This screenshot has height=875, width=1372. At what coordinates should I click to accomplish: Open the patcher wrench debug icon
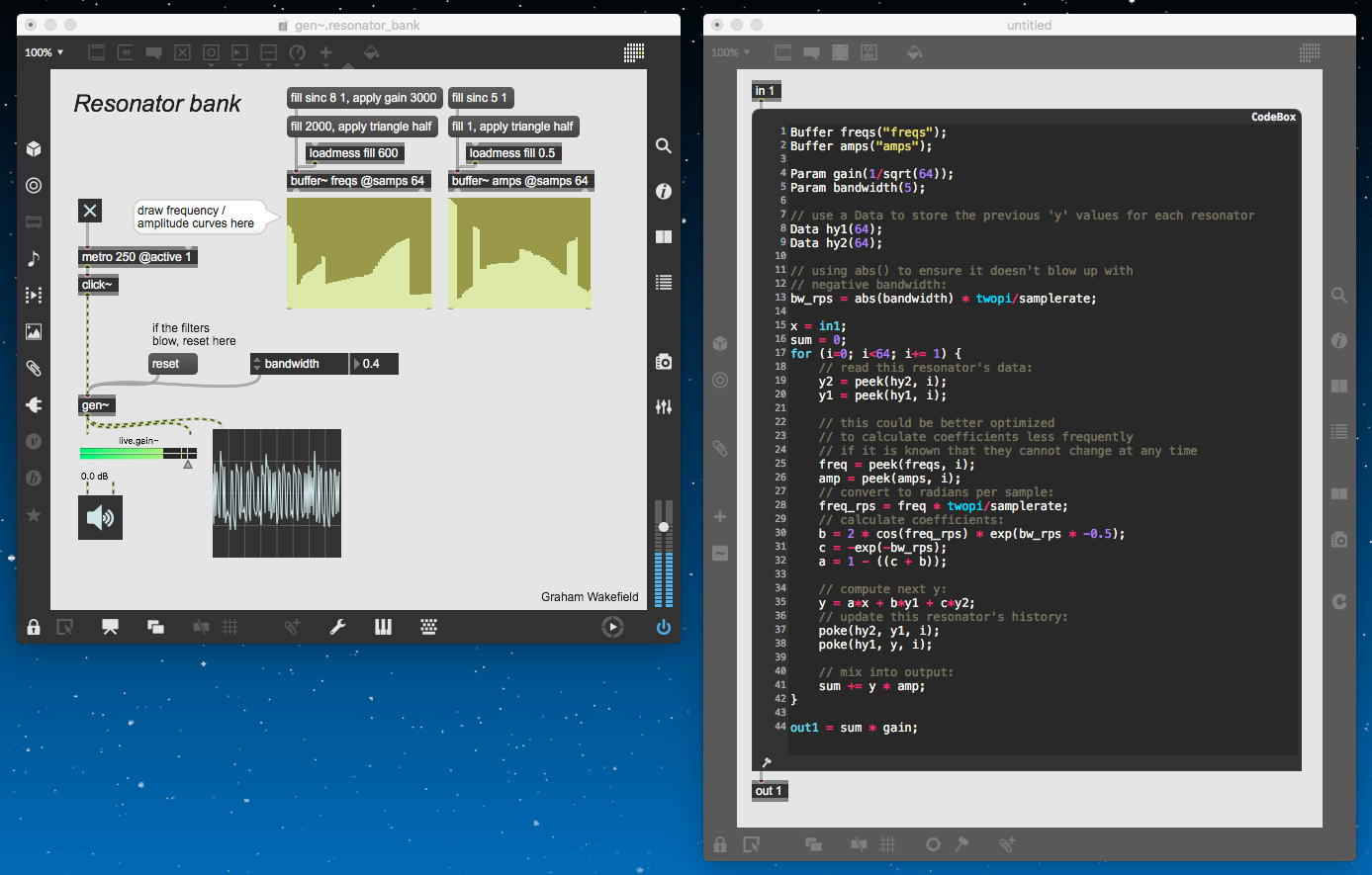coord(337,627)
